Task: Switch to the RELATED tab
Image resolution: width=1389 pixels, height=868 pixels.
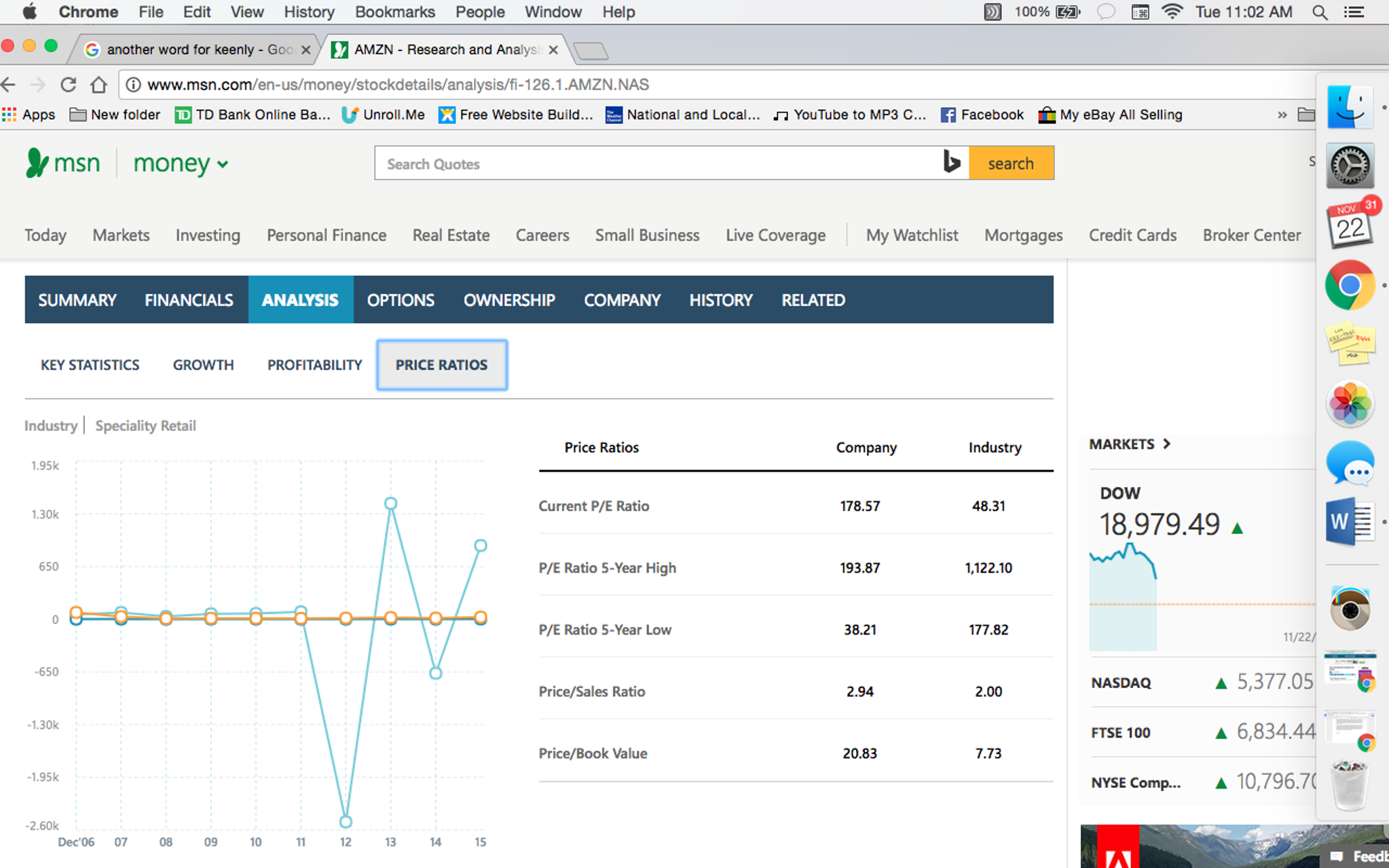Action: pyautogui.click(x=813, y=300)
